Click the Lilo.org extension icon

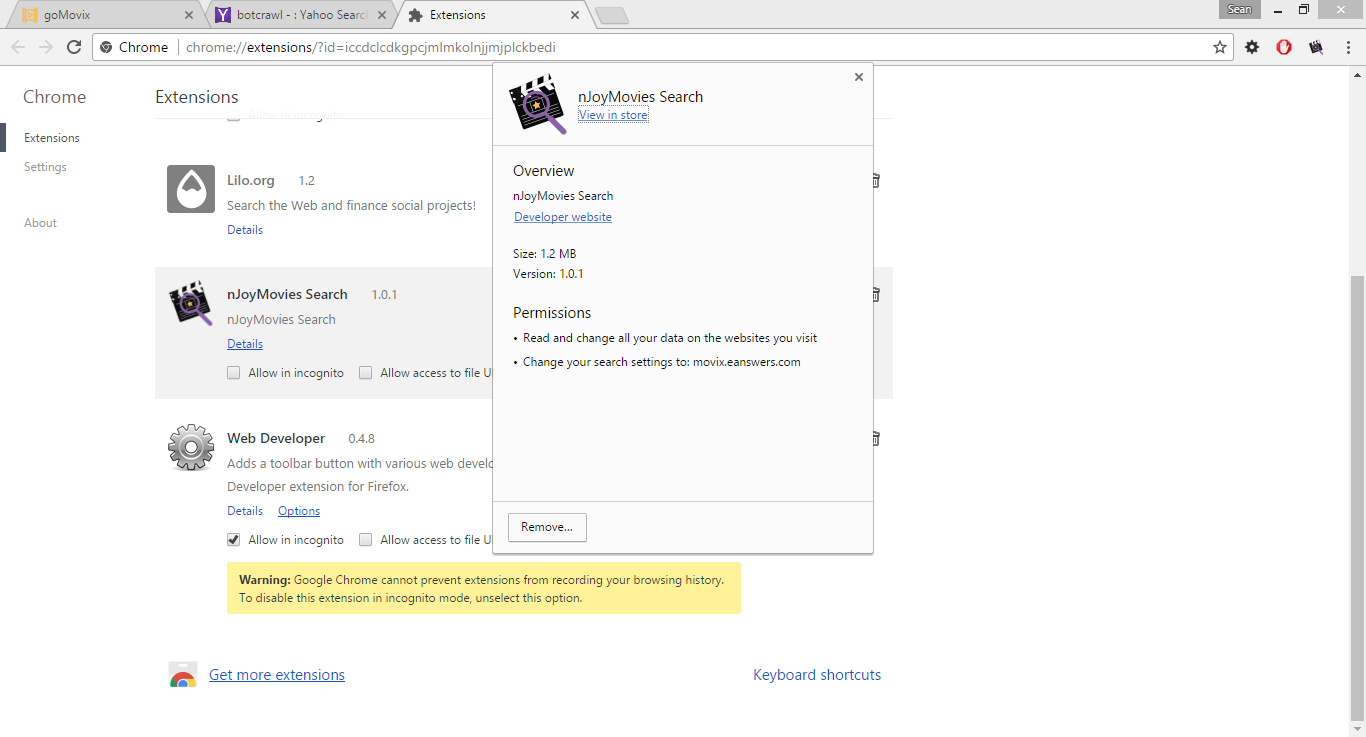point(191,189)
